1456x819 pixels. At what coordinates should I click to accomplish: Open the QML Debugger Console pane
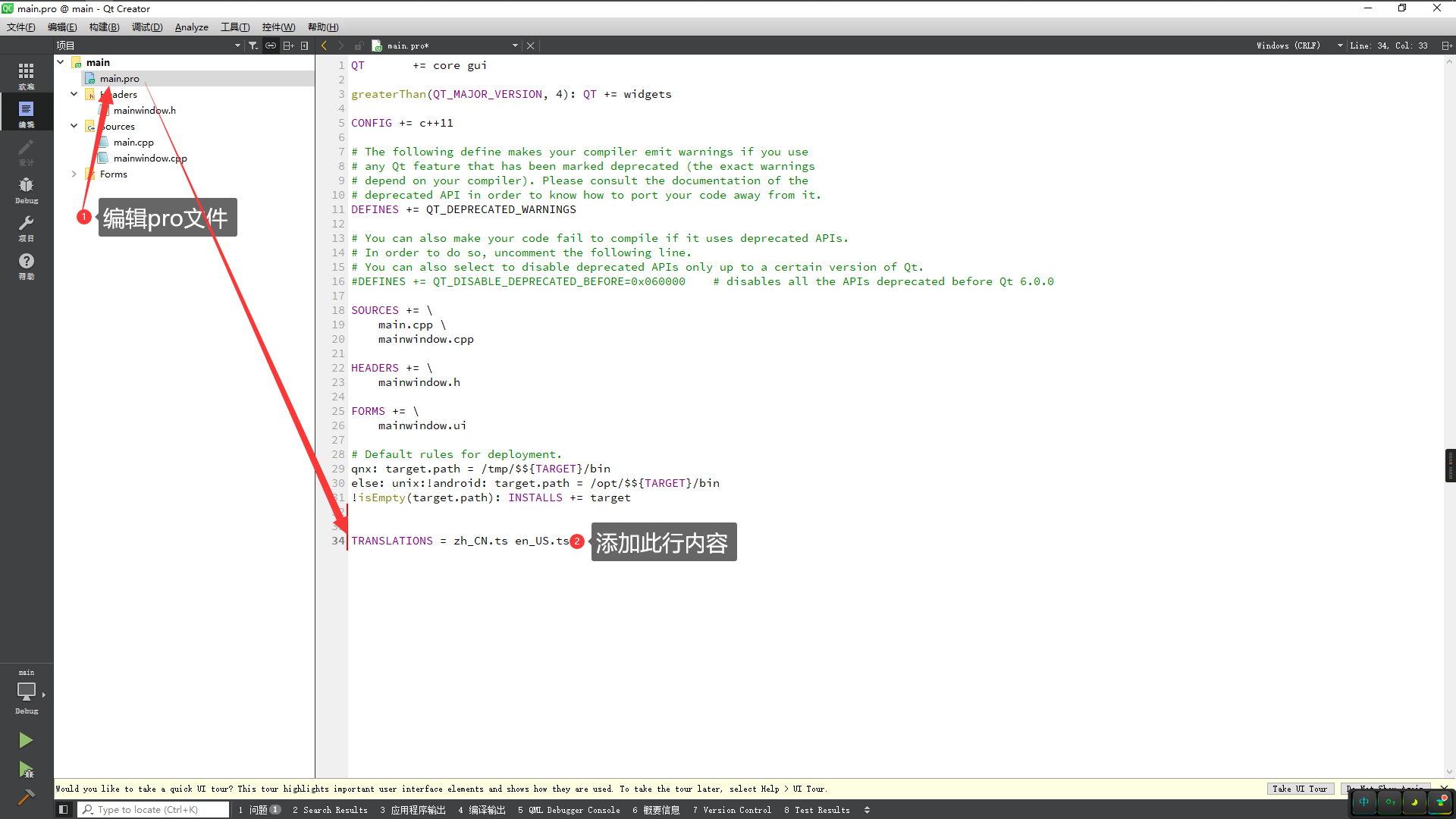point(569,810)
